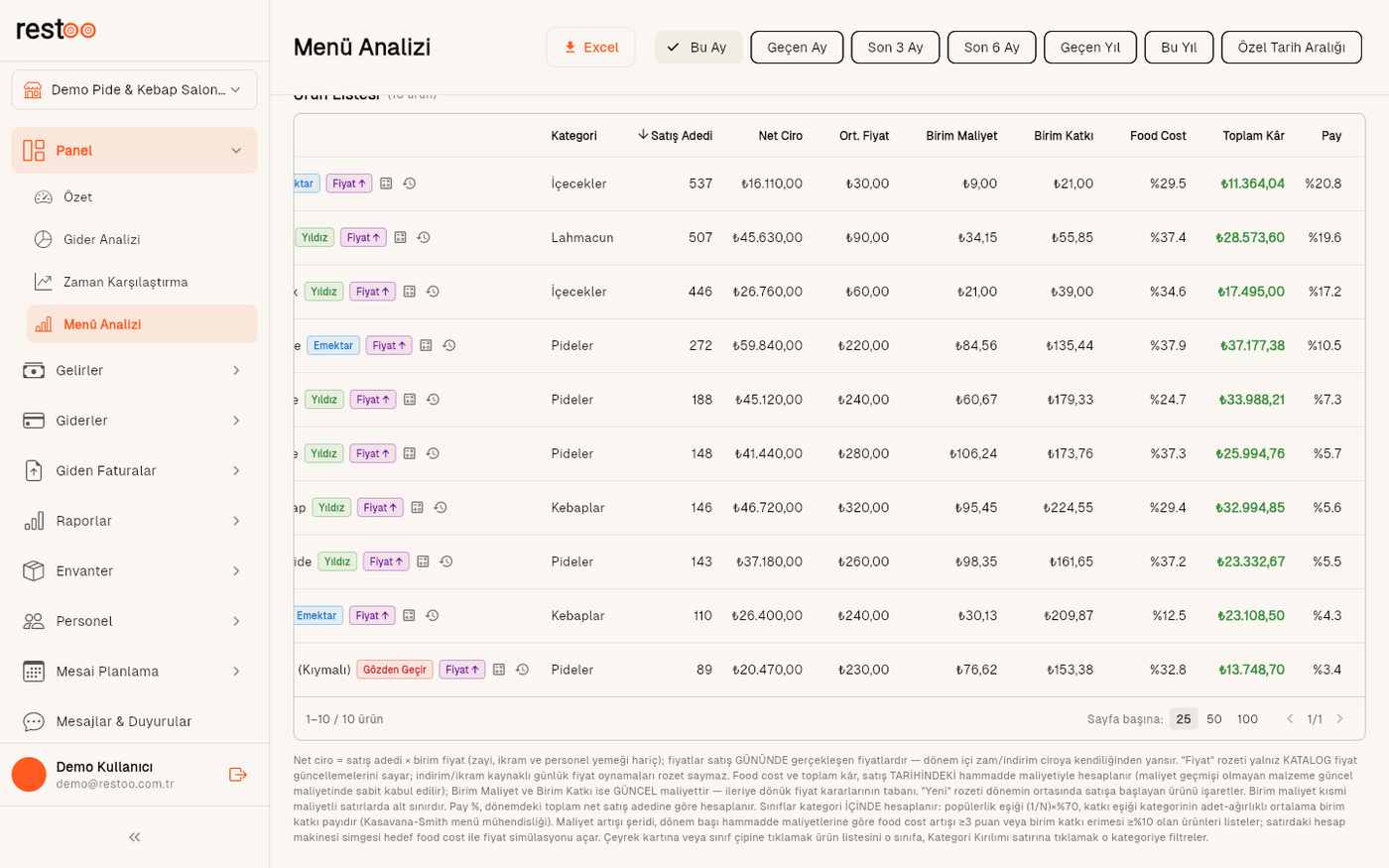View price history for Lahmacun row
The image size is (1389, 868).
click(424, 238)
